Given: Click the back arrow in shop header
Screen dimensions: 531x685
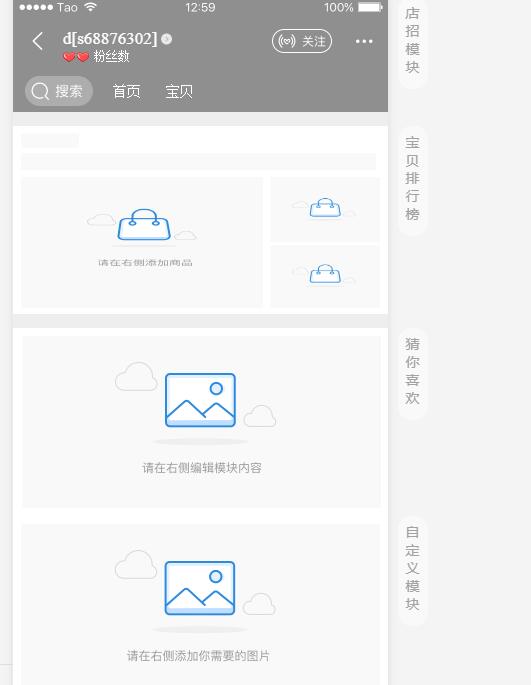Looking at the screenshot, I should tap(38, 42).
